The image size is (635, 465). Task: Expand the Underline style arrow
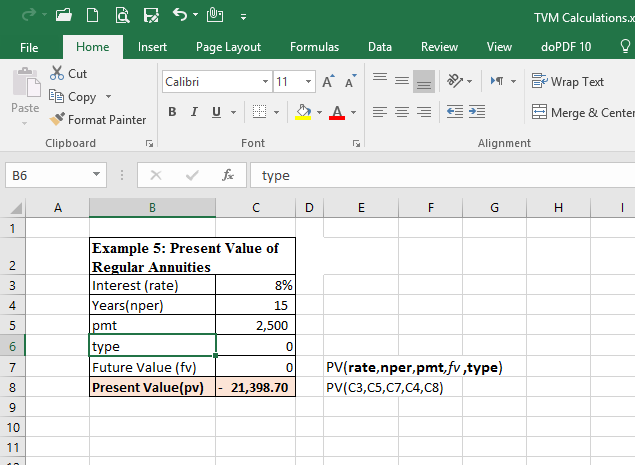coord(233,112)
